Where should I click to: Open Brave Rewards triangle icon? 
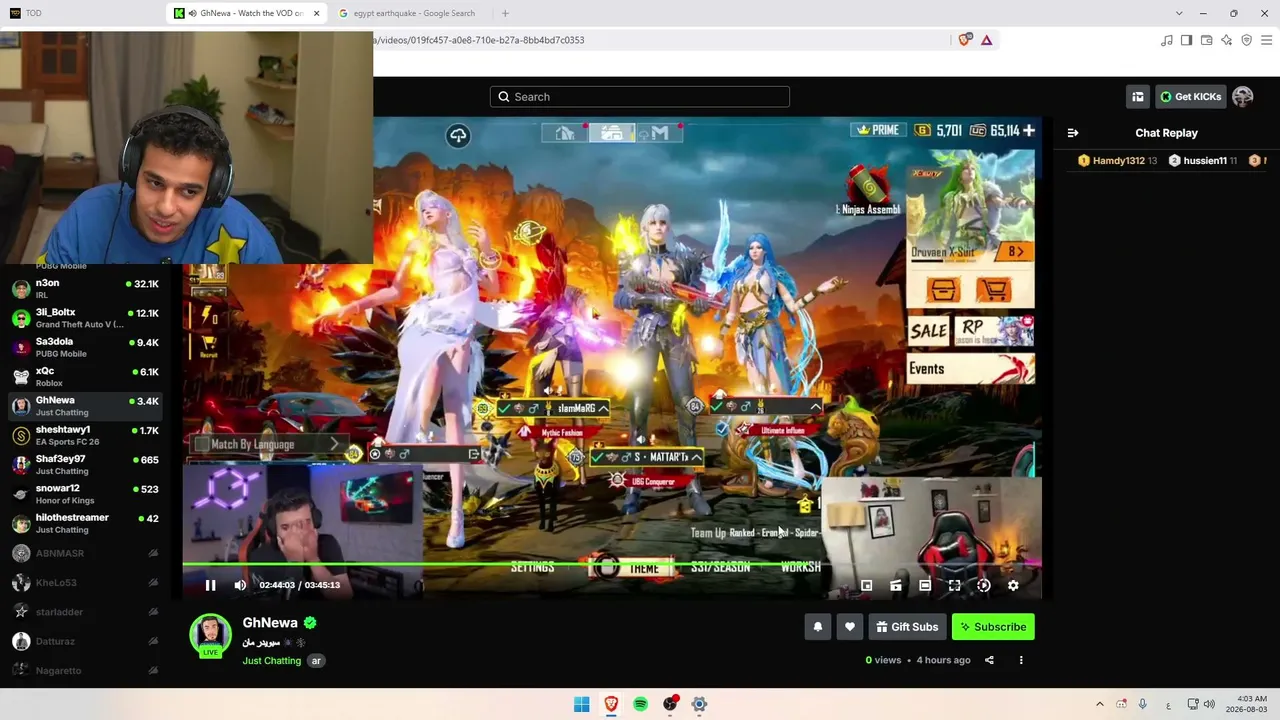coord(987,40)
